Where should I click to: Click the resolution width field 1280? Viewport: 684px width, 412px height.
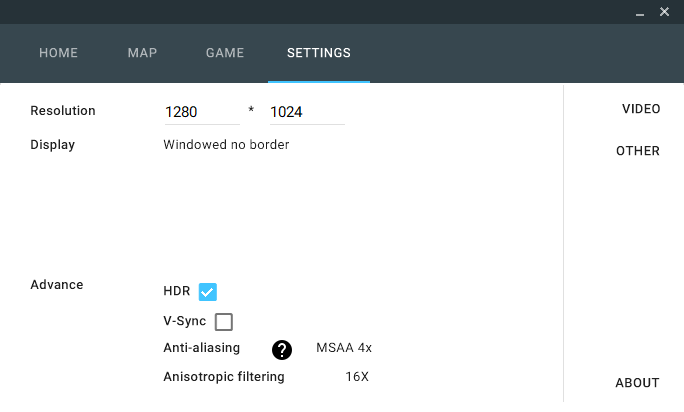201,112
